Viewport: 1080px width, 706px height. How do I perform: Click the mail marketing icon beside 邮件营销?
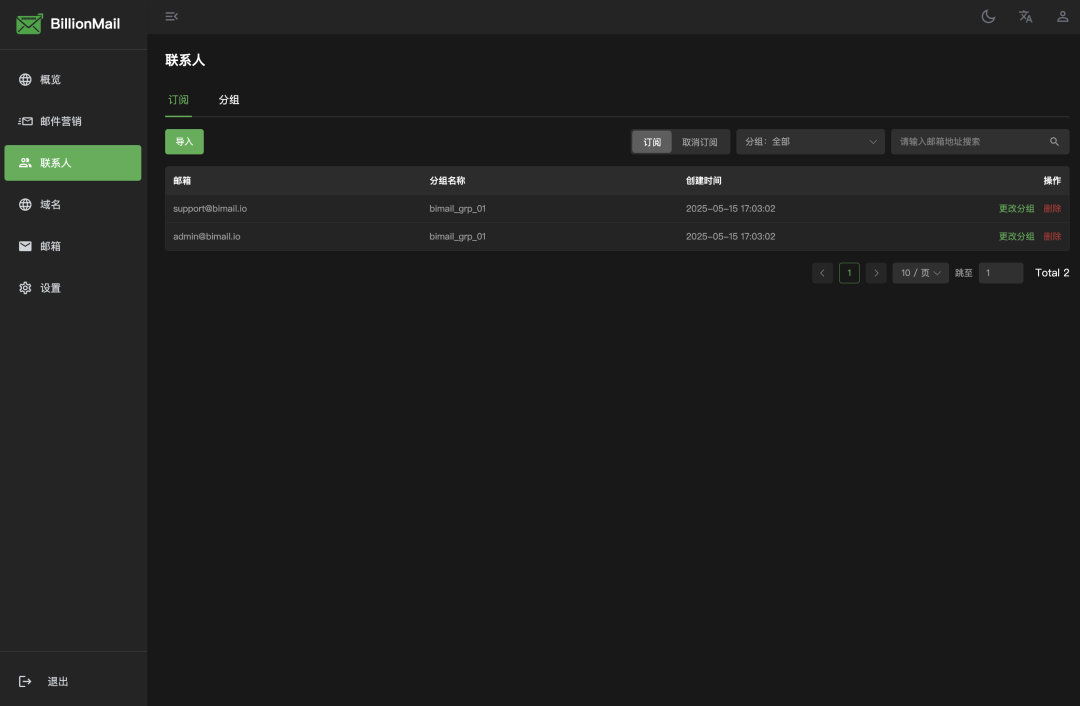pyautogui.click(x=25, y=121)
